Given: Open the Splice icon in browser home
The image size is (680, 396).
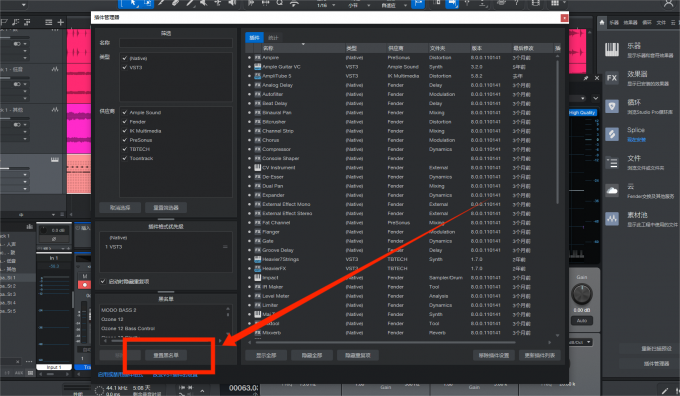Looking at the screenshot, I should click(x=612, y=134).
